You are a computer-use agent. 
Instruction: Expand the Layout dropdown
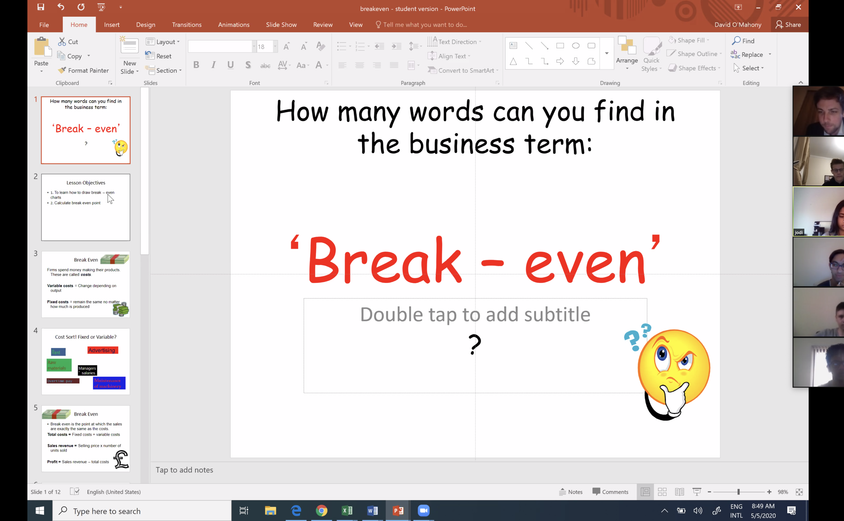coord(167,42)
